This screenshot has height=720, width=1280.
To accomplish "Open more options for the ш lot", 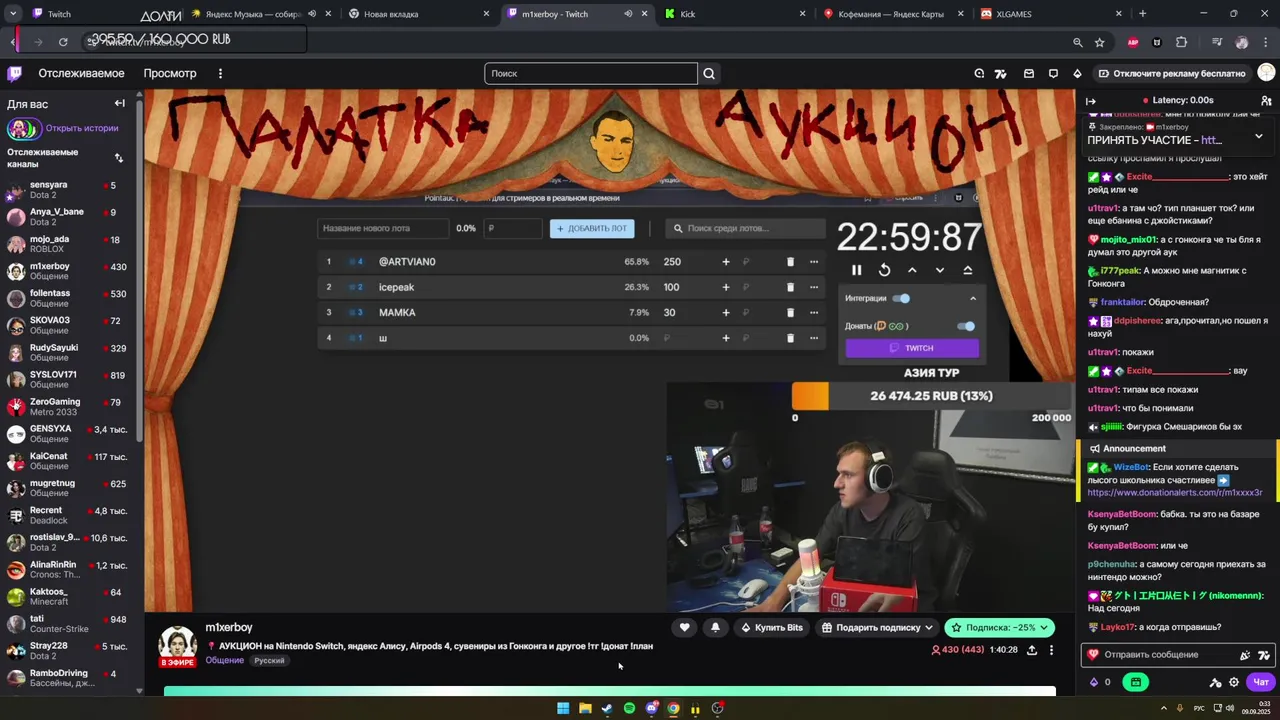I will pos(814,338).
